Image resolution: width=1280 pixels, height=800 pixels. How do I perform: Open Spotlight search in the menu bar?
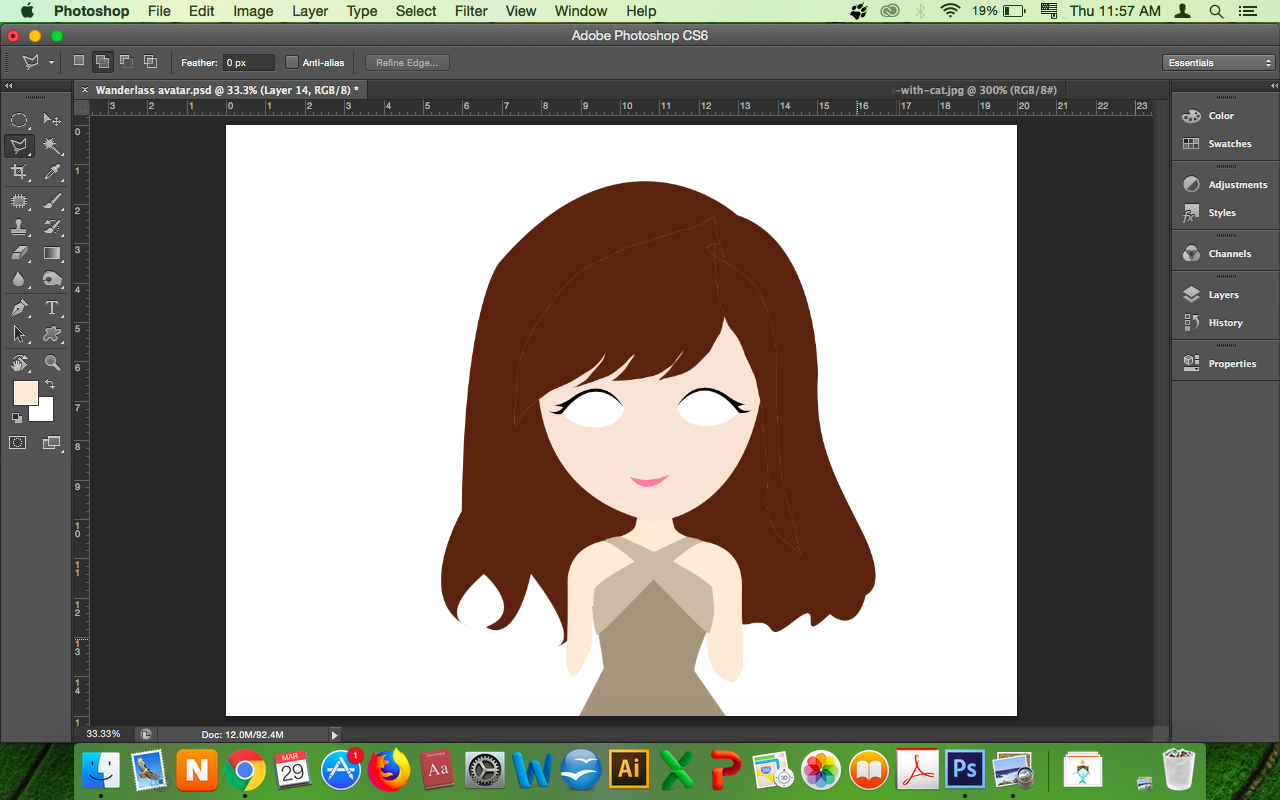[x=1216, y=11]
